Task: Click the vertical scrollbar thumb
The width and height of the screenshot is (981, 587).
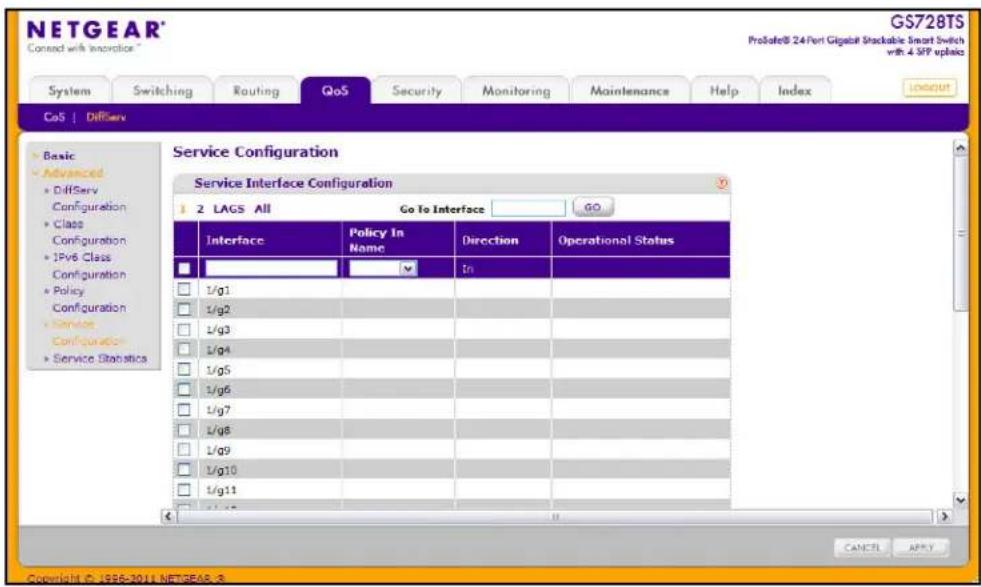Action: point(960,233)
